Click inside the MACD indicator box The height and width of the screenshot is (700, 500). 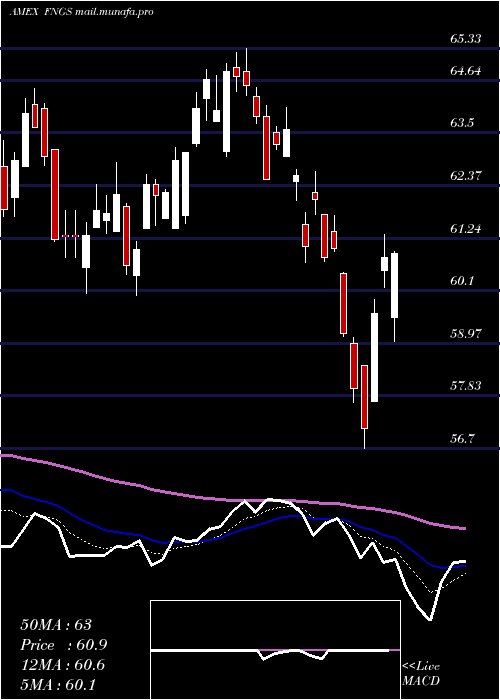275,650
